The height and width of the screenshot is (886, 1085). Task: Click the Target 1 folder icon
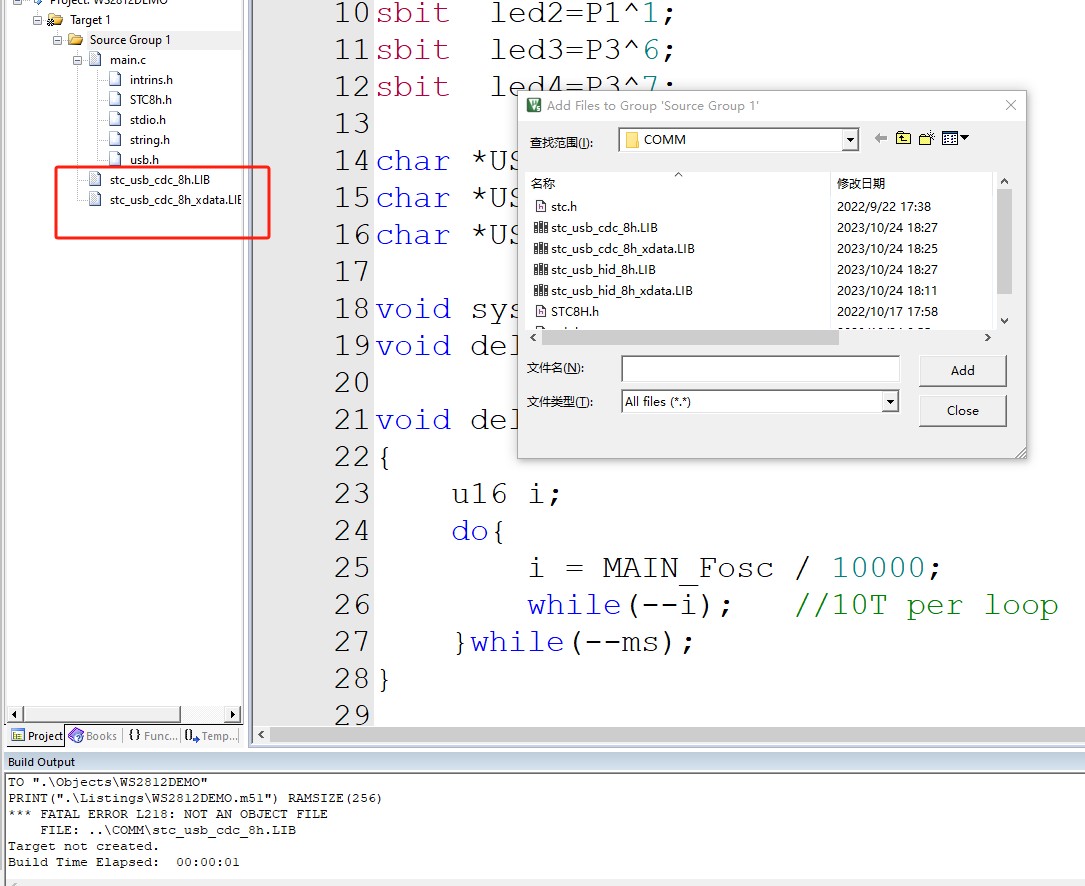(x=55, y=20)
